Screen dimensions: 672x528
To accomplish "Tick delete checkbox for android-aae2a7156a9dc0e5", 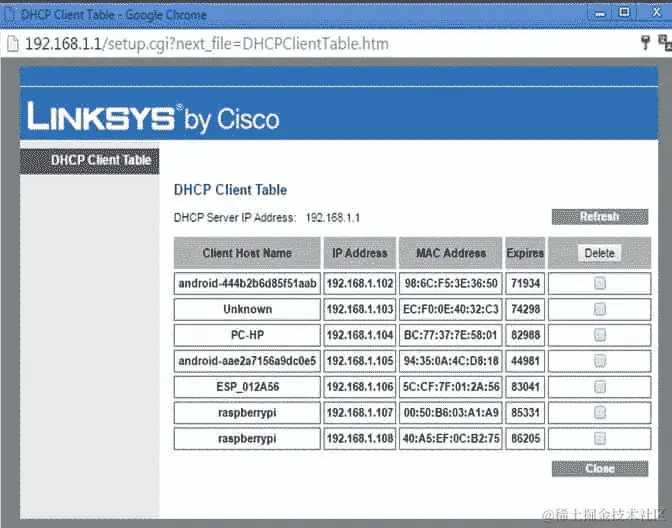I will (x=600, y=361).
